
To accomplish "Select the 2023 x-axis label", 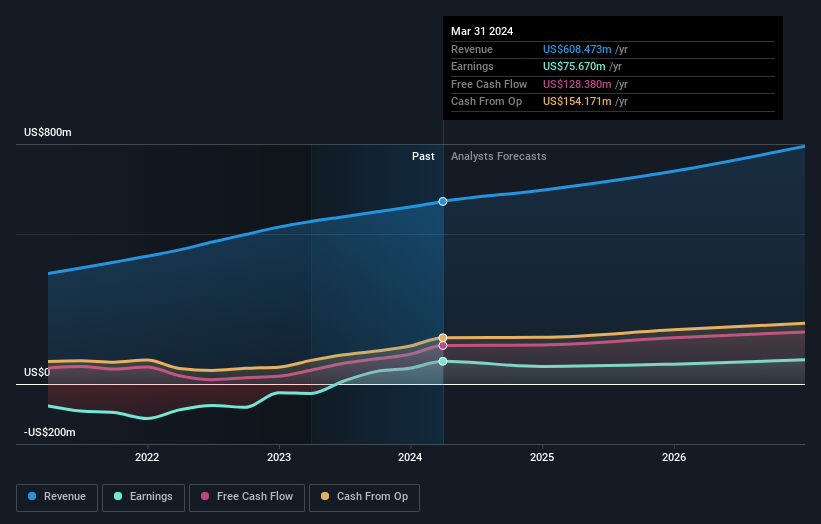I will pyautogui.click(x=279, y=457).
